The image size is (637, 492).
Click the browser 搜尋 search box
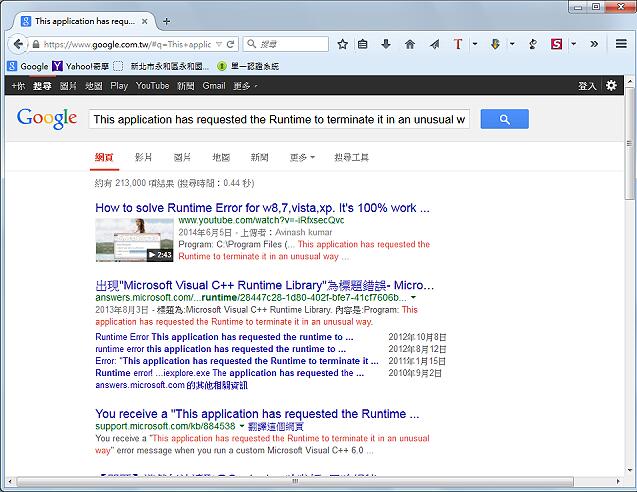pos(286,44)
